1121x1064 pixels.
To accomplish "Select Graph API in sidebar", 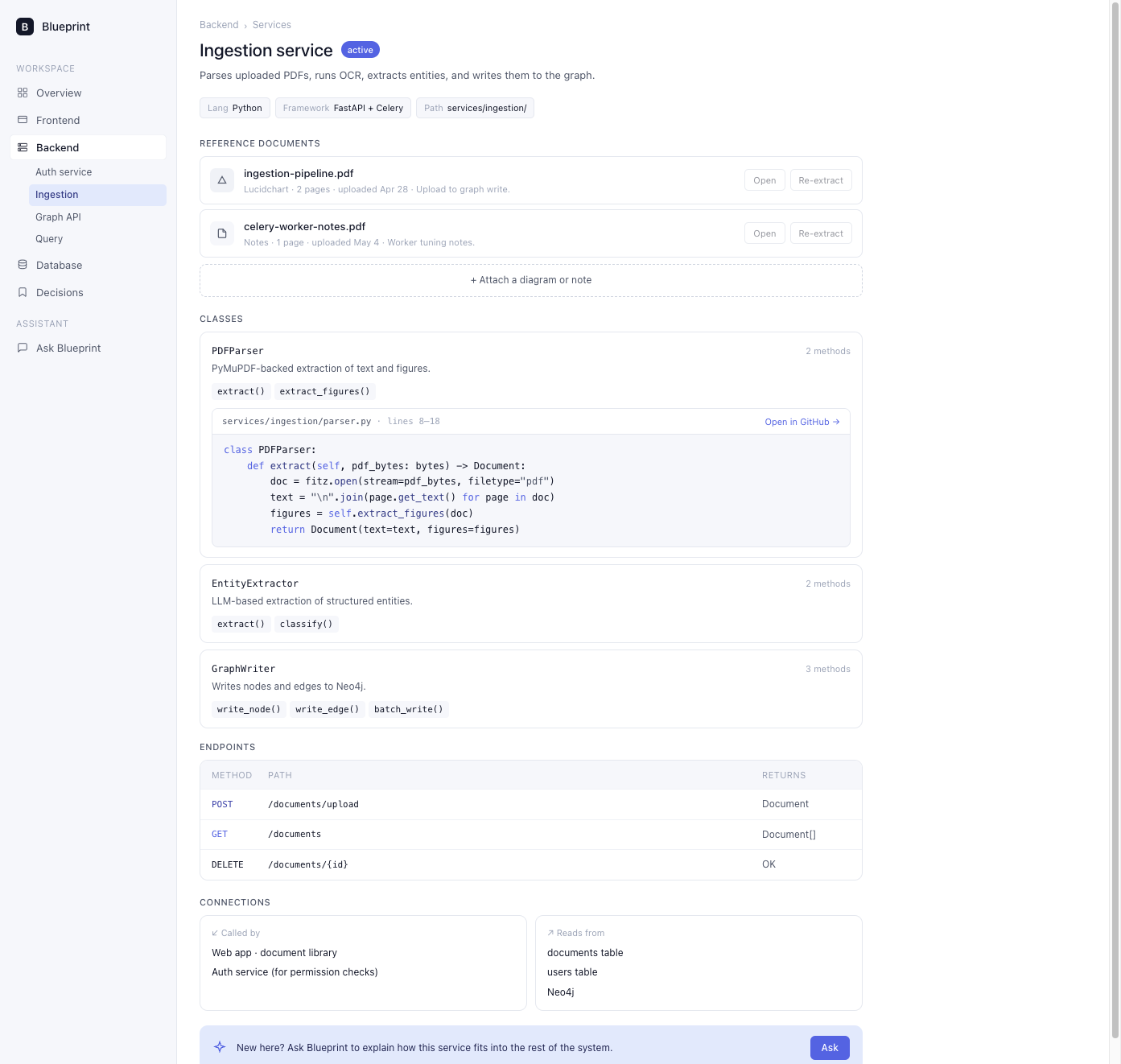I will (x=97, y=217).
